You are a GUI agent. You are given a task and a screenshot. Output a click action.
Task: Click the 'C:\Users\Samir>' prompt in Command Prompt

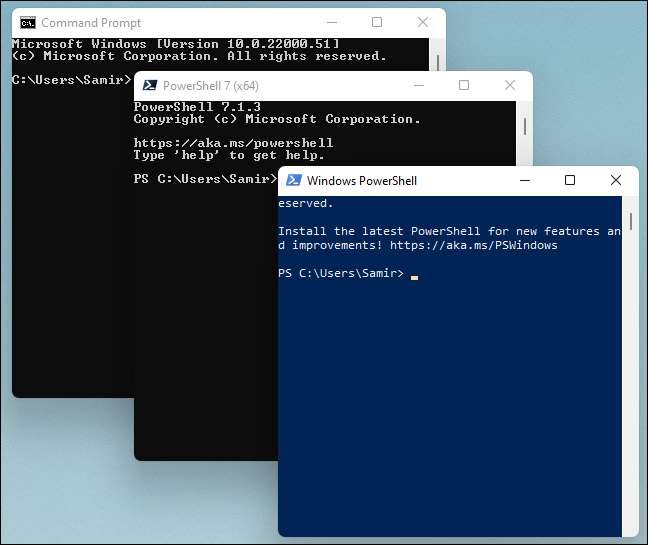tap(71, 79)
